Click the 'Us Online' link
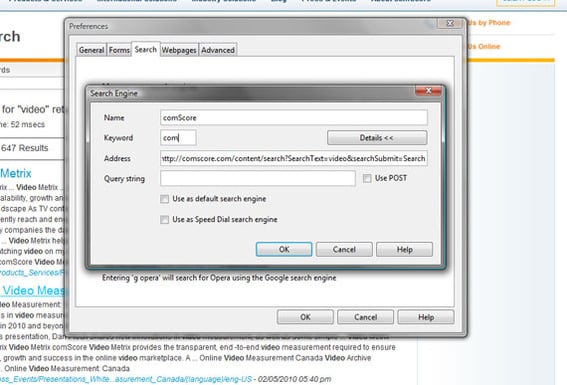The height and width of the screenshot is (385, 567). click(483, 46)
